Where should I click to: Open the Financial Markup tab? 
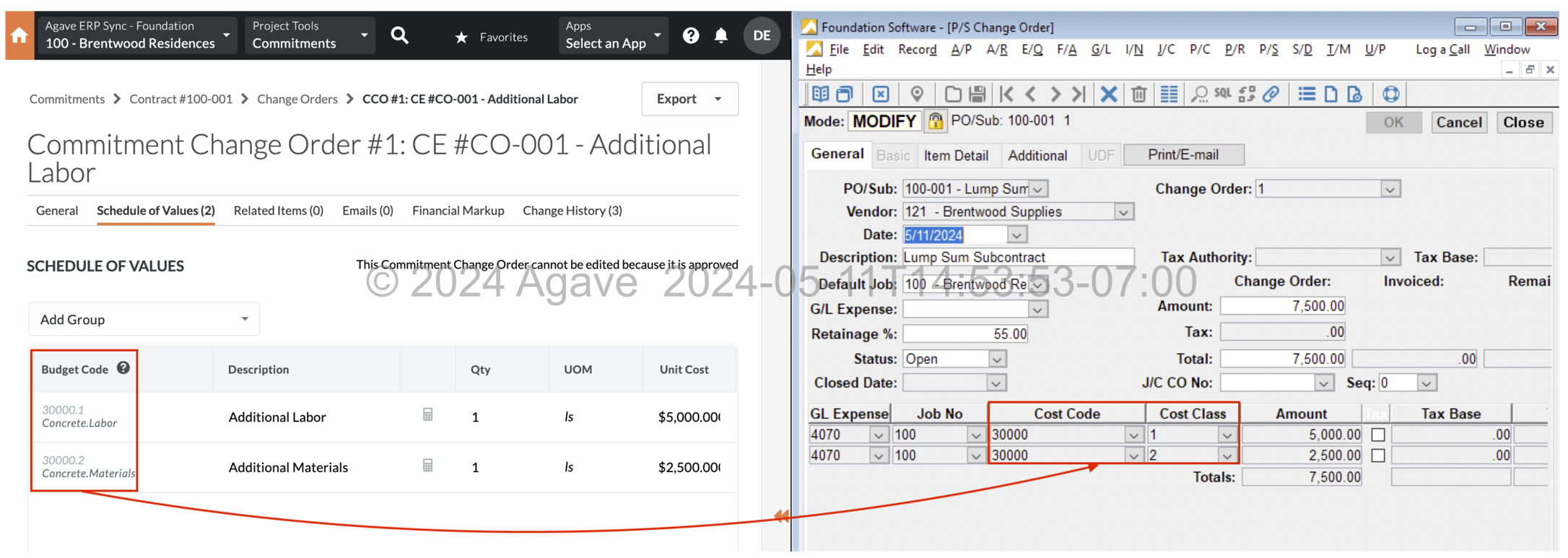tap(458, 210)
